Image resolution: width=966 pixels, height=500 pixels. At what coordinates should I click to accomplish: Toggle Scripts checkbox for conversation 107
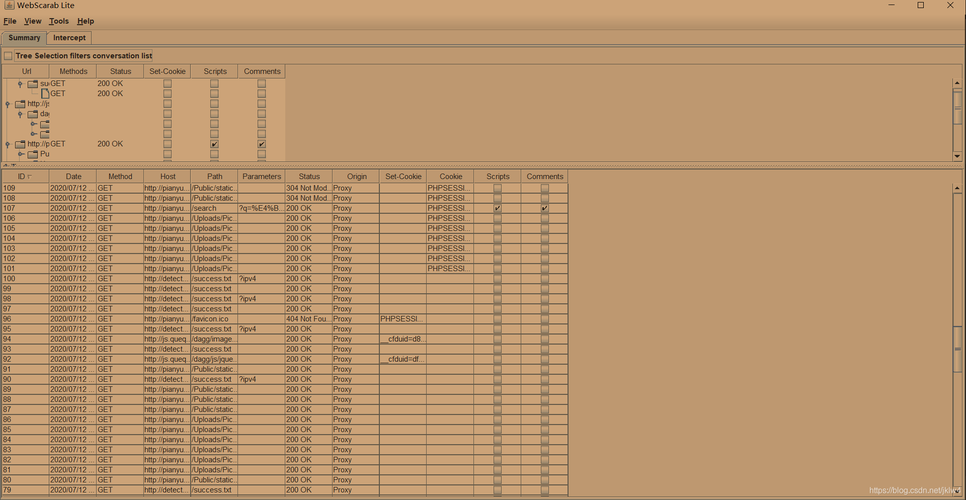pyautogui.click(x=497, y=208)
